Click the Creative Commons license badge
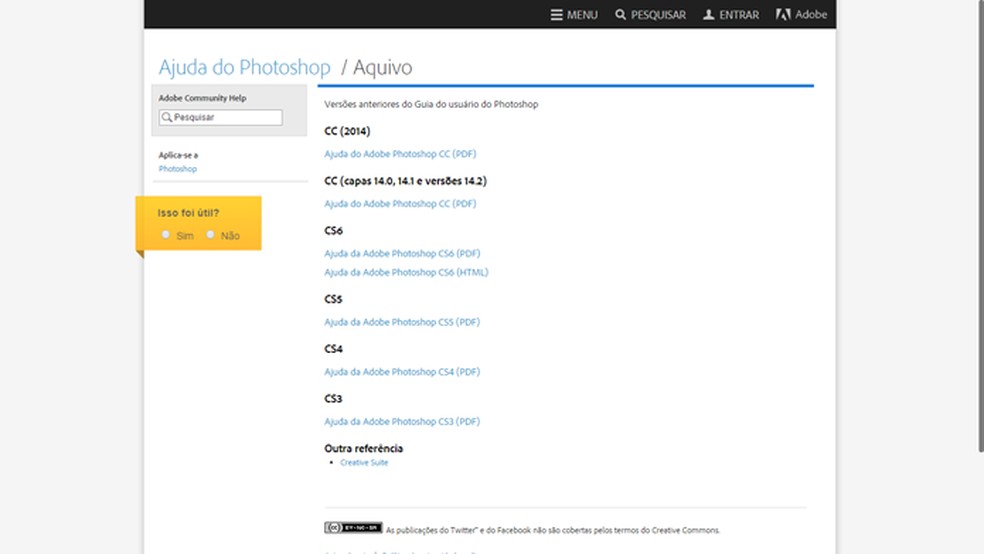This screenshot has width=984, height=554. [x=353, y=528]
